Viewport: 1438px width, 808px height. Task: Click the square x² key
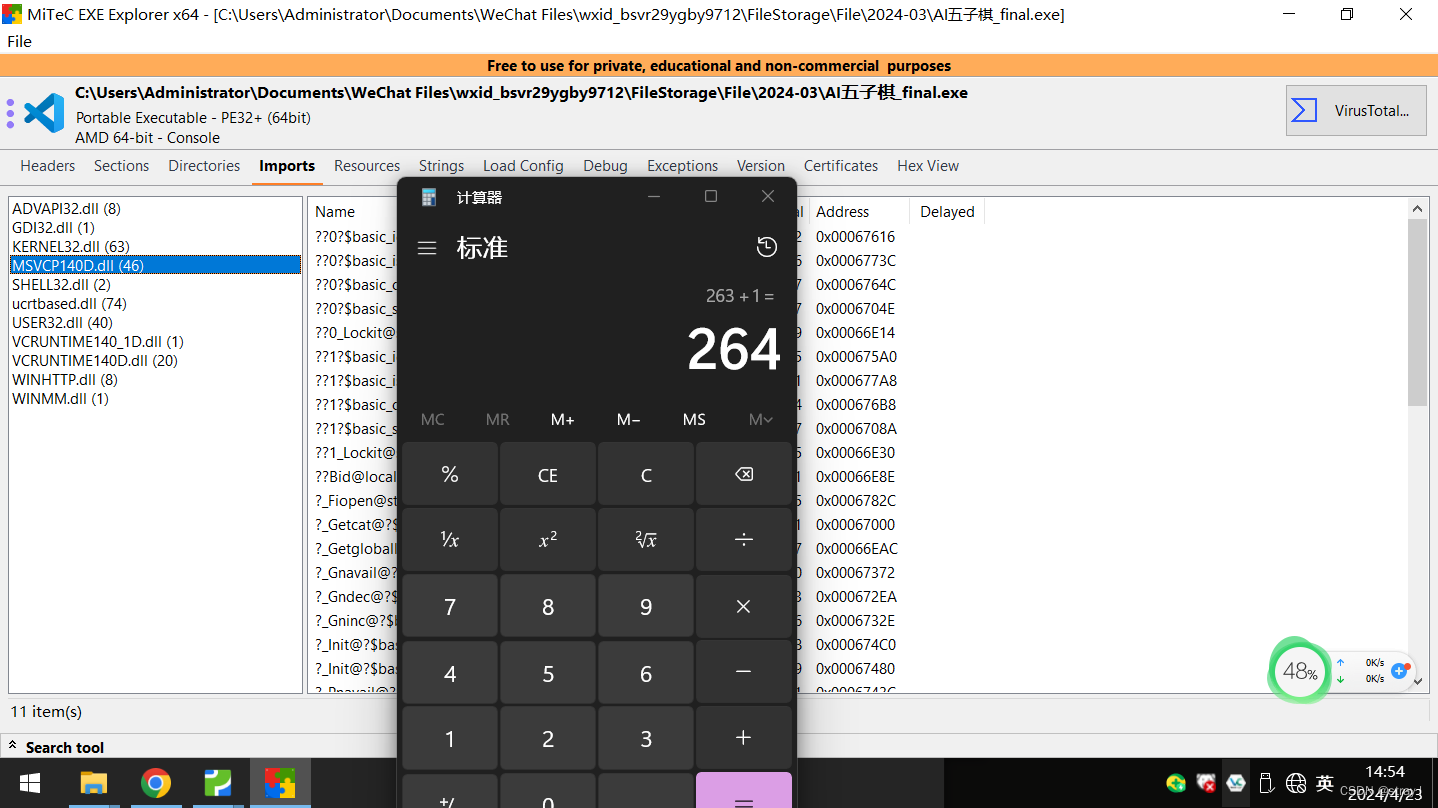click(548, 540)
